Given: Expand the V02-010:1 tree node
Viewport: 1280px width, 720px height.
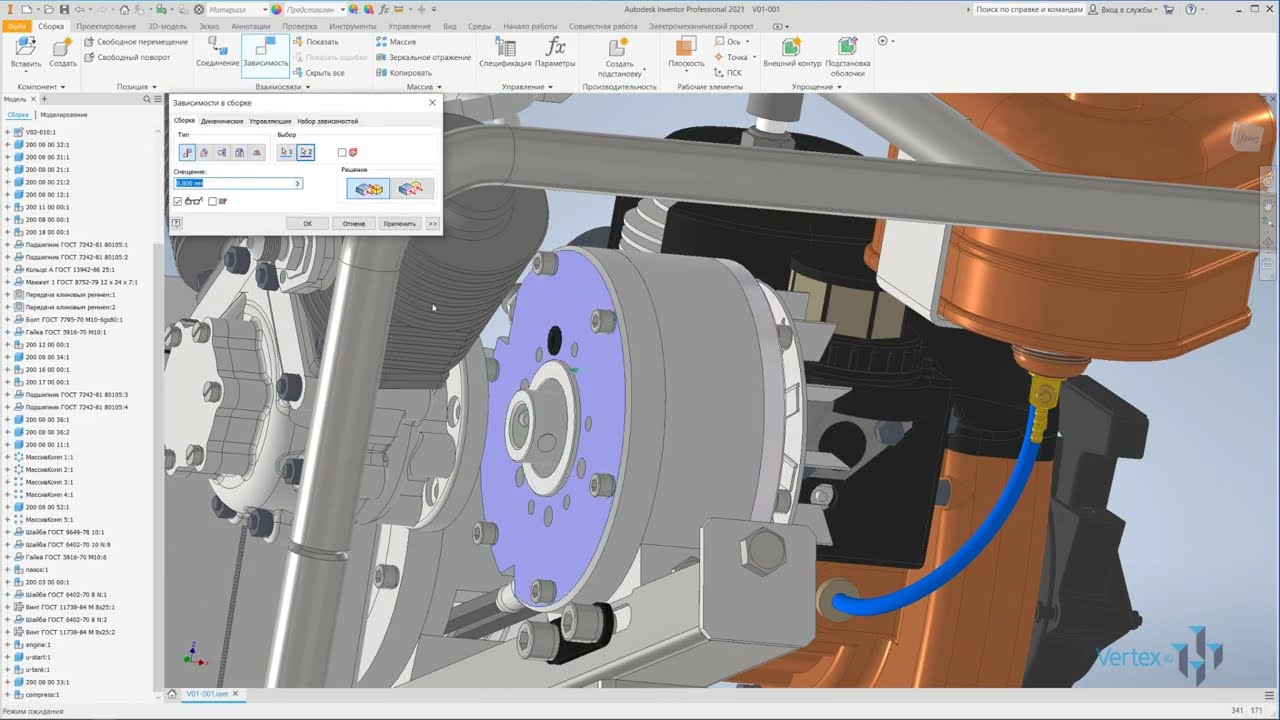Looking at the screenshot, I should click(7, 132).
